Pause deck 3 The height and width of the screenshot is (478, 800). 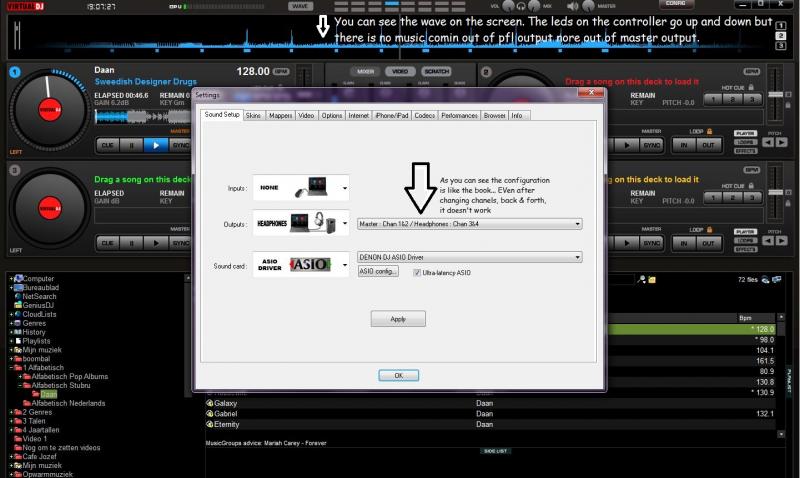tap(132, 243)
